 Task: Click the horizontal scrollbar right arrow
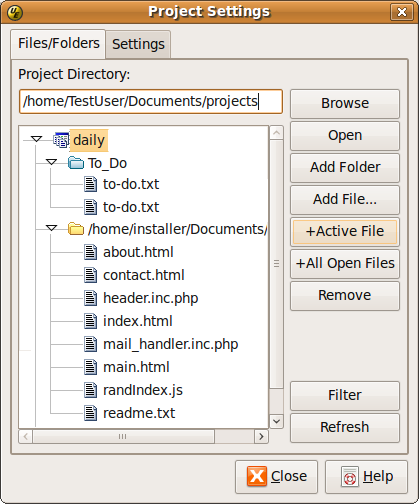[261, 436]
